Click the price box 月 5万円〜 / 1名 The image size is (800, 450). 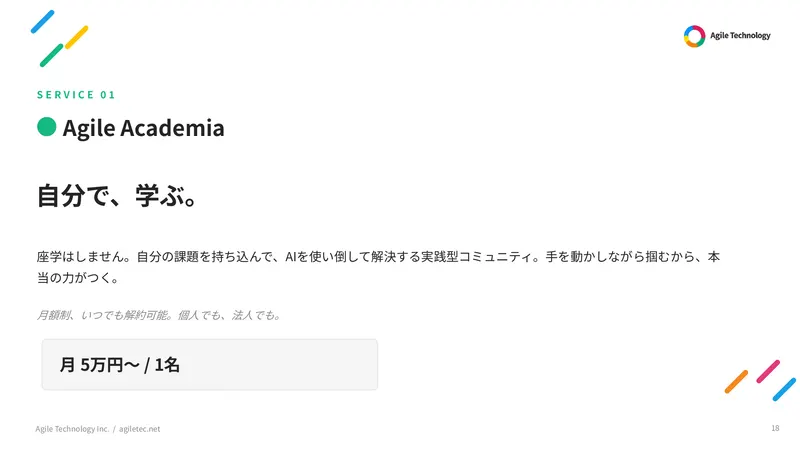point(210,365)
